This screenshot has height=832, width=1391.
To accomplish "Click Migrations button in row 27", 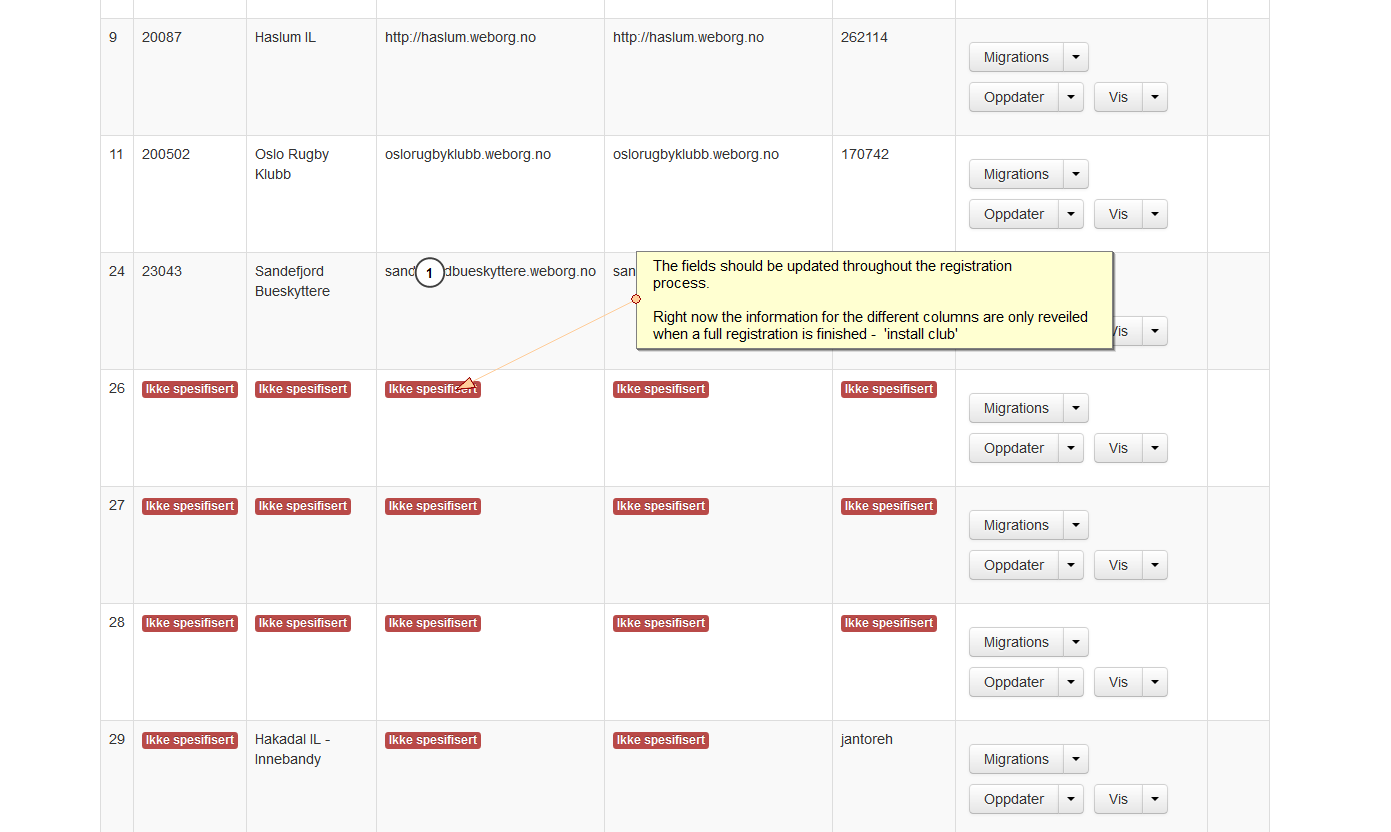I will pos(1015,525).
